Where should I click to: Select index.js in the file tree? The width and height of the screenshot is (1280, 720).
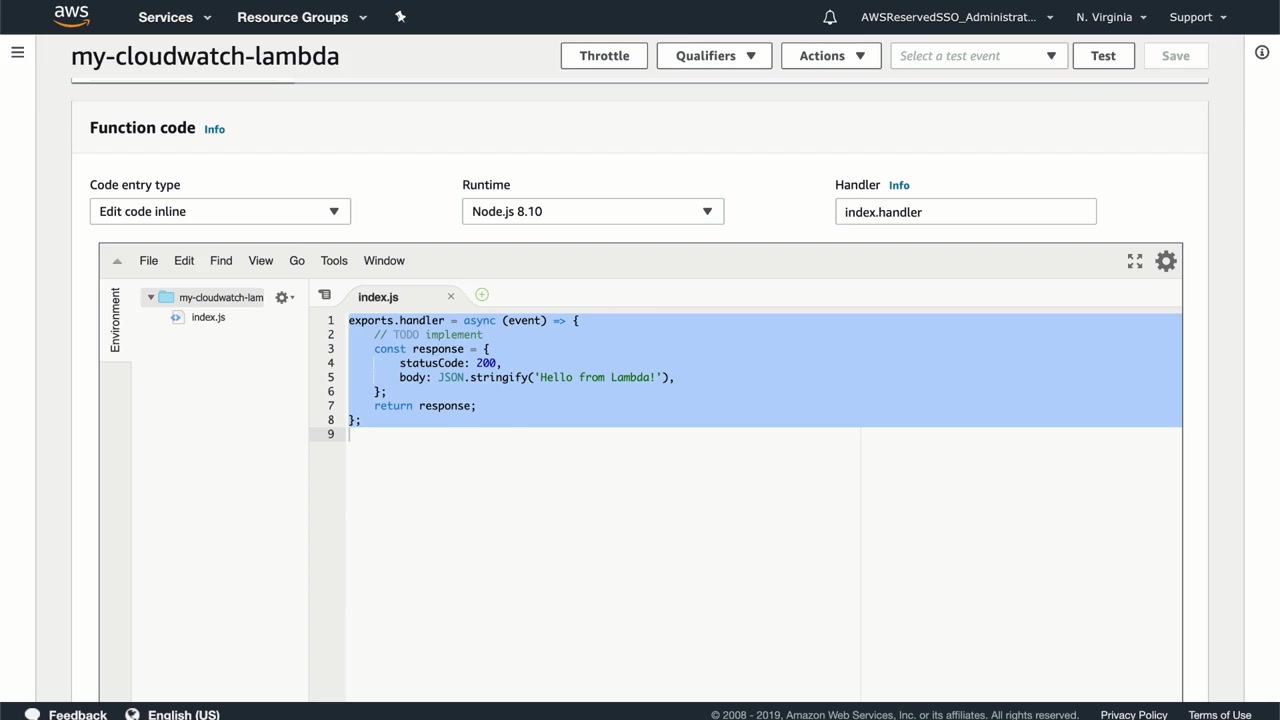point(208,317)
